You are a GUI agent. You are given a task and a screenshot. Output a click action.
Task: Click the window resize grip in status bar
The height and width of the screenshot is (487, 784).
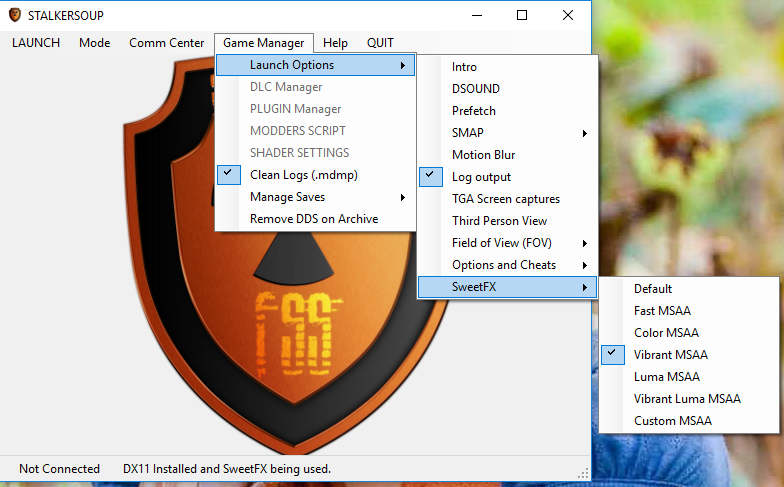pos(584,473)
